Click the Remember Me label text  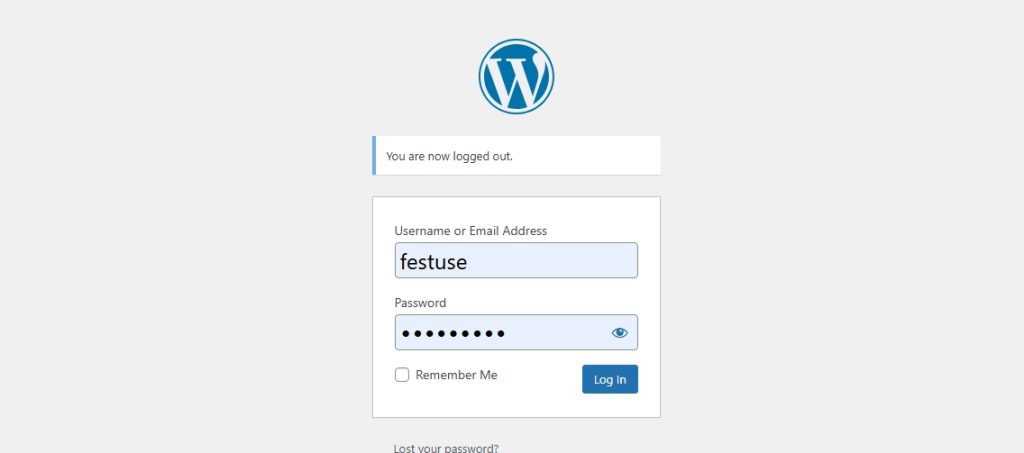point(456,375)
